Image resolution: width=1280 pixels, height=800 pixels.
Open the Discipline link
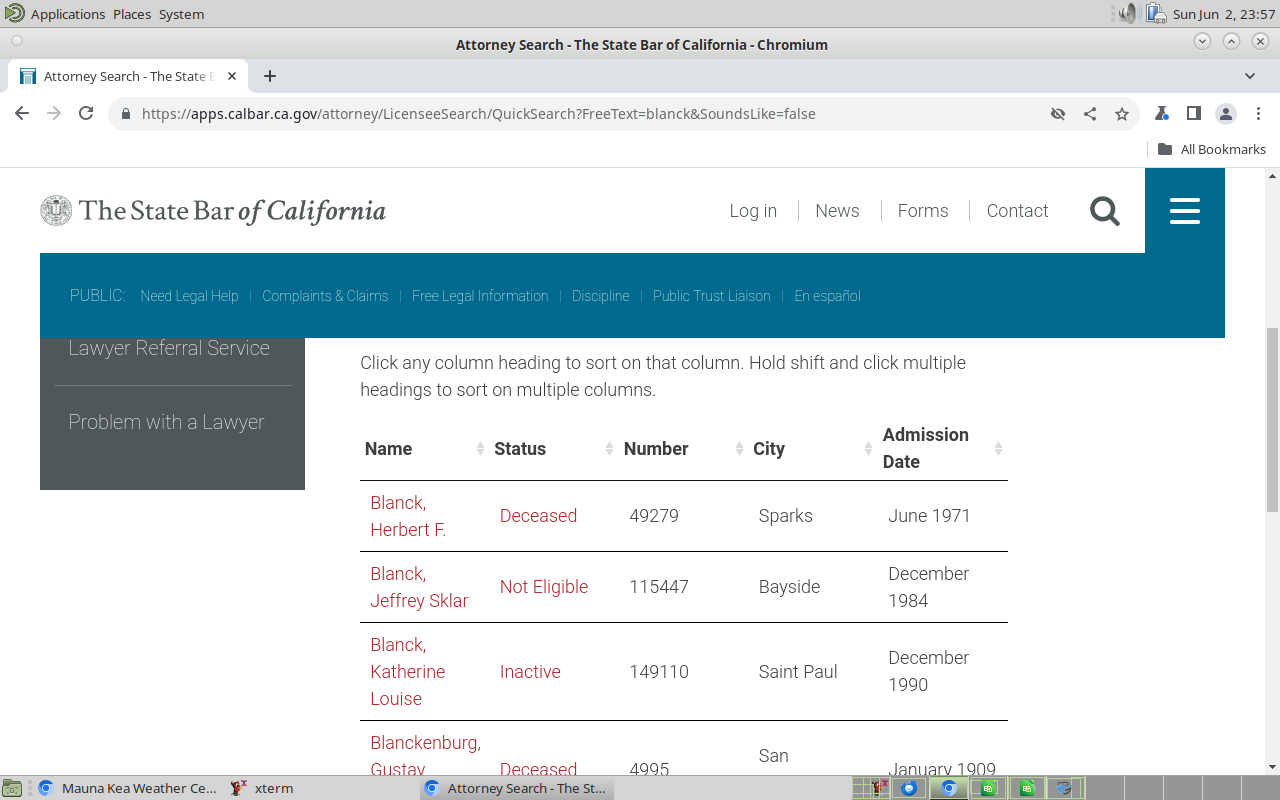[601, 296]
